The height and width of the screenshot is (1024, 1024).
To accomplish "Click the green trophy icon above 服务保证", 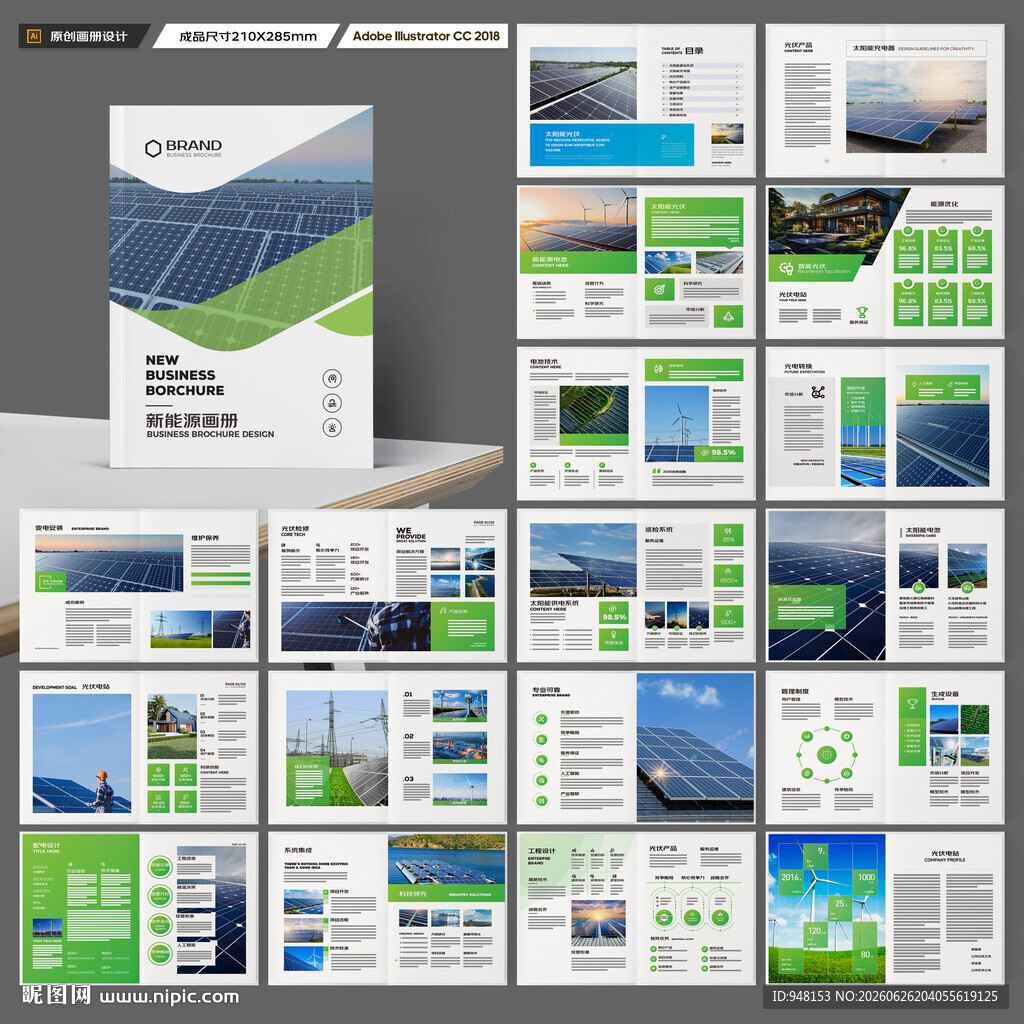I will (861, 312).
